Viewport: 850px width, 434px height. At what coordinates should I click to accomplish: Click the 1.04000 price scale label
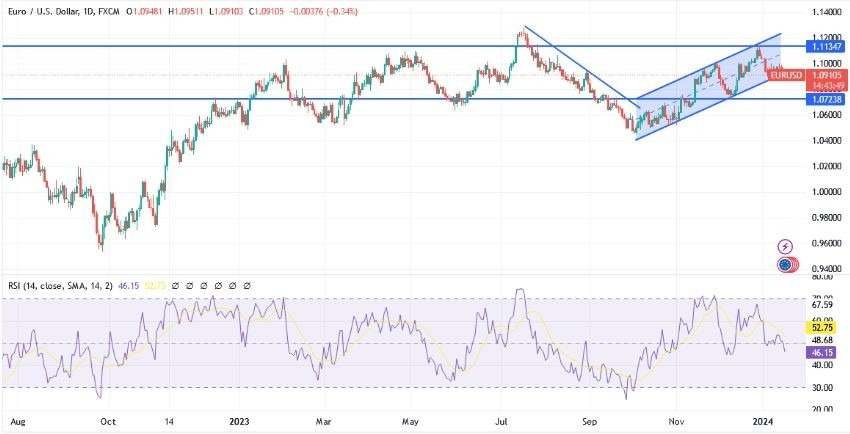point(827,141)
